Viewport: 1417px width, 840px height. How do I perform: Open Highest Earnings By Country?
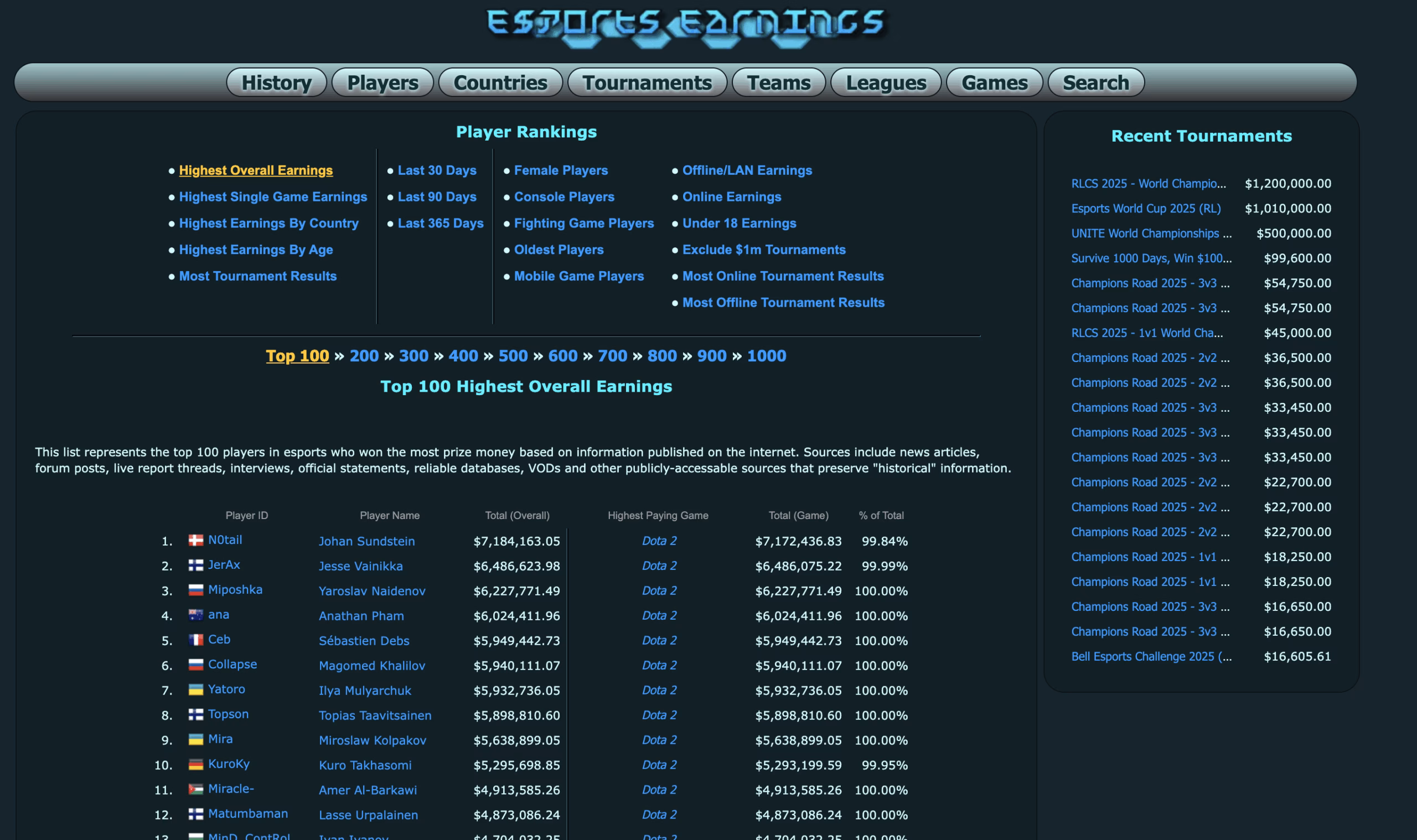click(x=269, y=224)
